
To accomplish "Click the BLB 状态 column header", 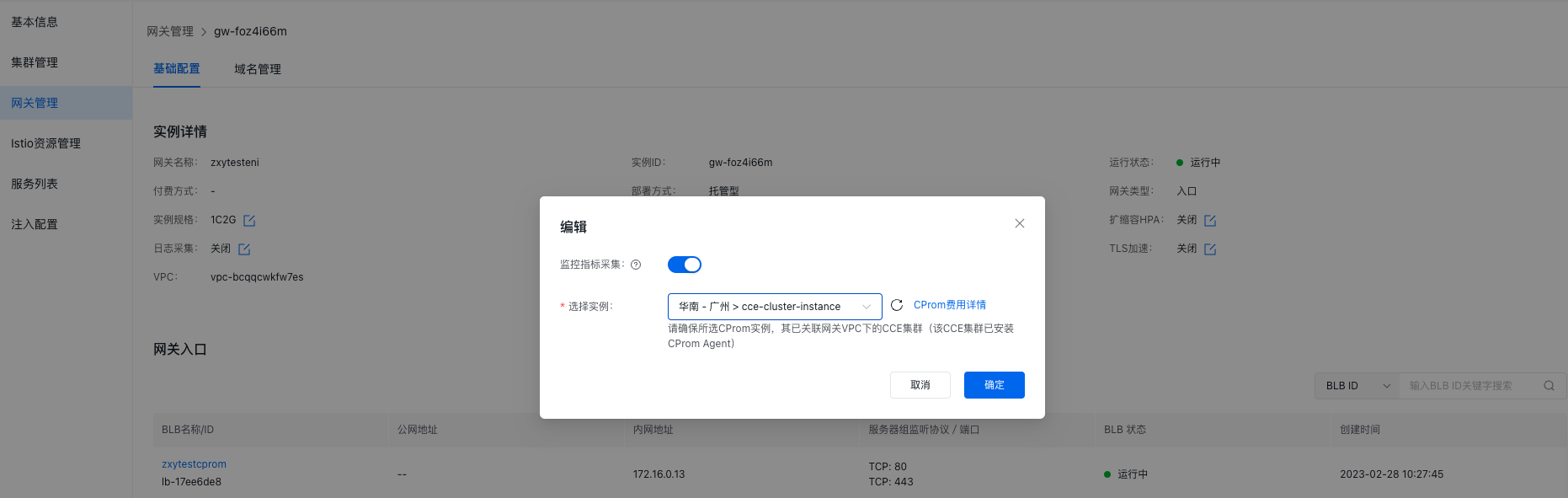I will pyautogui.click(x=1125, y=430).
